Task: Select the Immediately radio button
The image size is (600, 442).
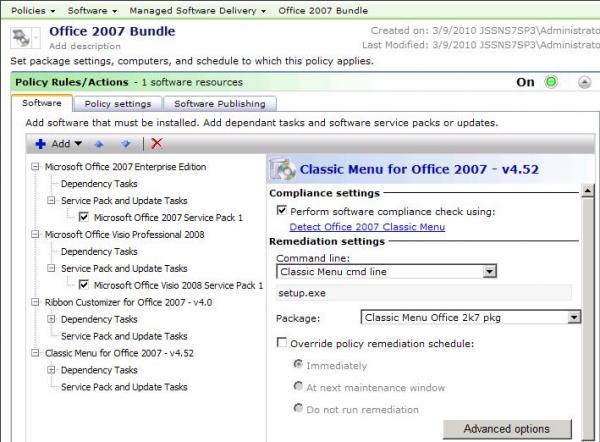Action: pyautogui.click(x=298, y=364)
